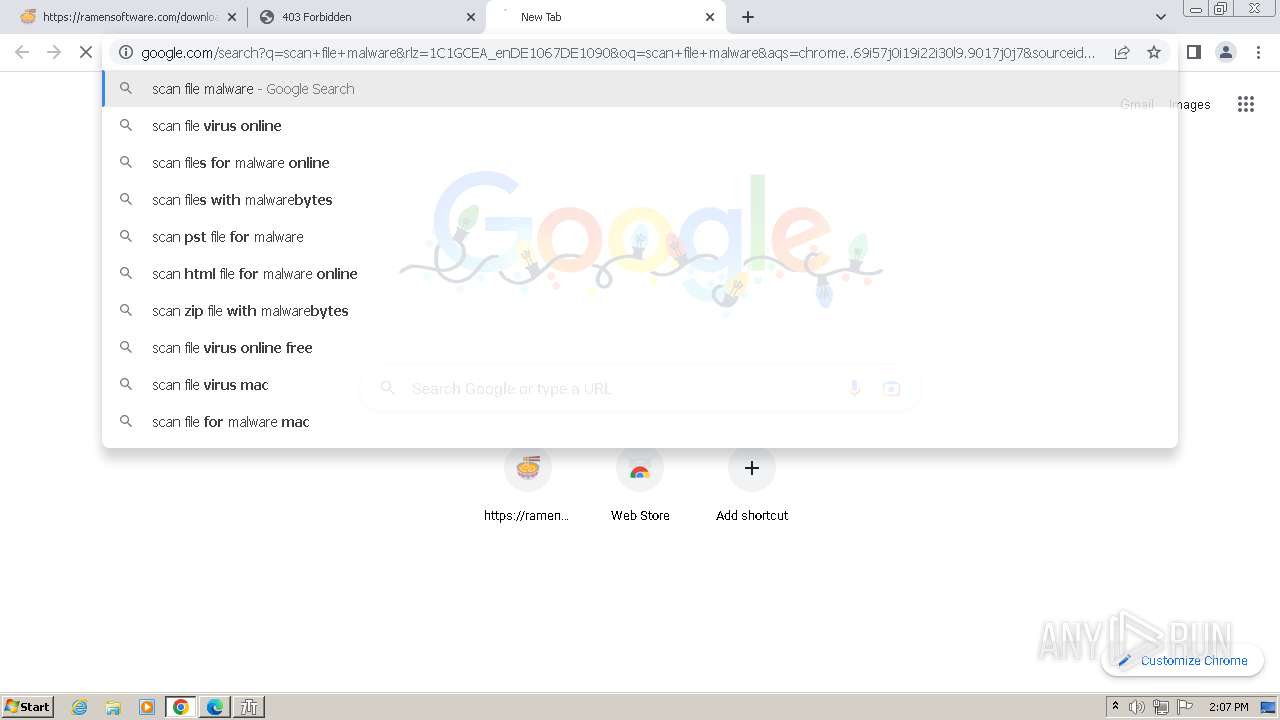
Task: Open the Google apps grid
Action: [x=1245, y=104]
